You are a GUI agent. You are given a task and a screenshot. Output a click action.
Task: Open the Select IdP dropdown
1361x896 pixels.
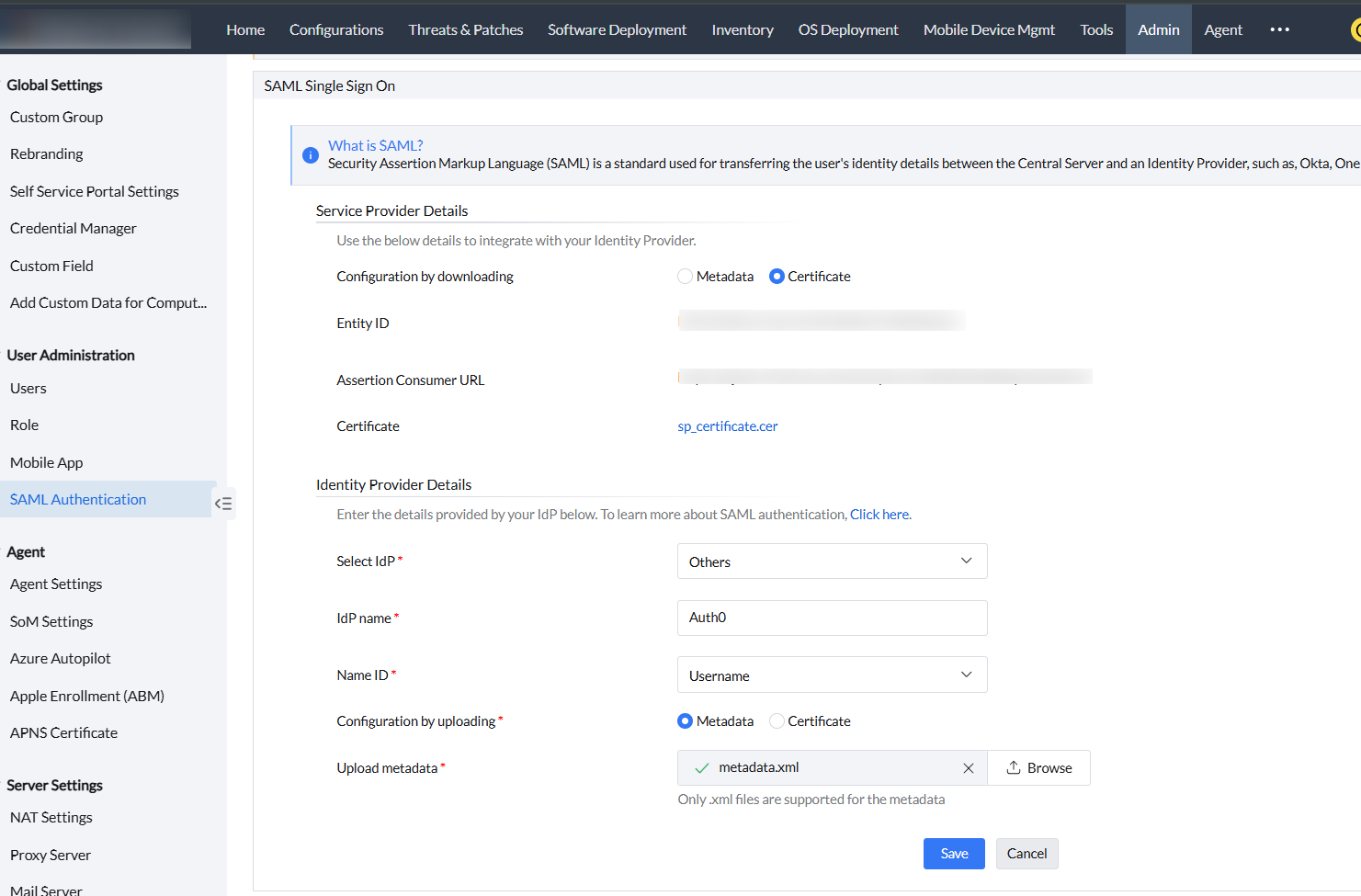[x=832, y=561]
